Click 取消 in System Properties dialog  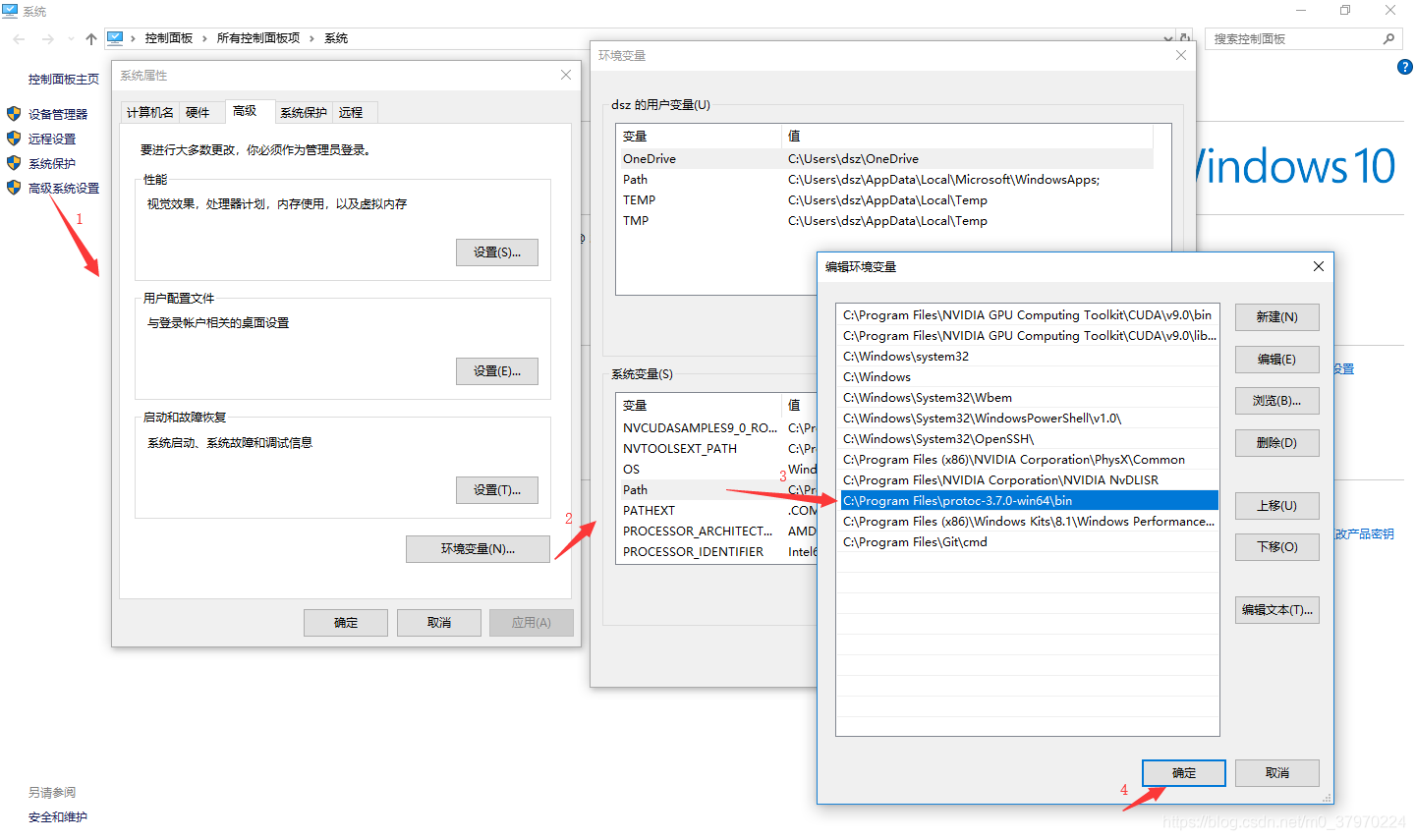[x=439, y=623]
